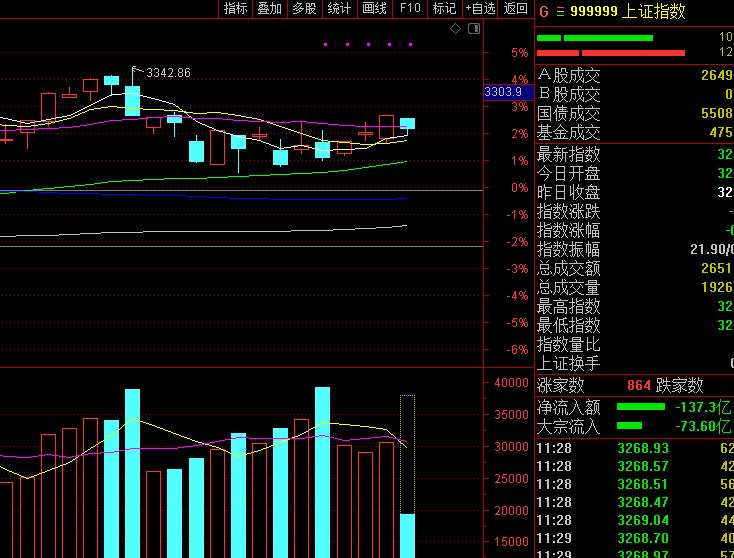The width and height of the screenshot is (734, 558).
Task: Click the 跌家数 label
Action: click(680, 386)
